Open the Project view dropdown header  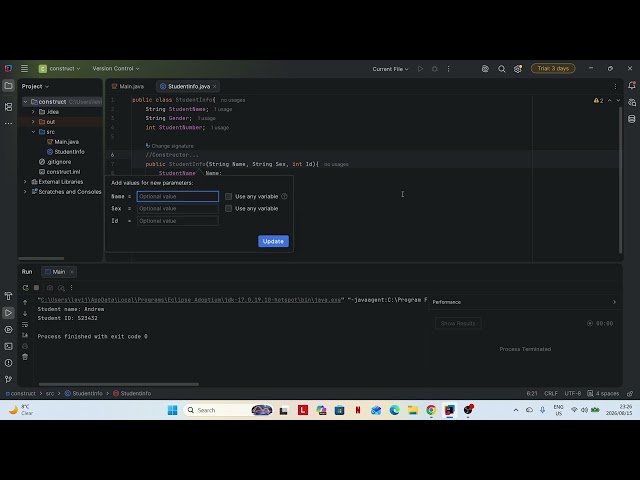pos(35,87)
